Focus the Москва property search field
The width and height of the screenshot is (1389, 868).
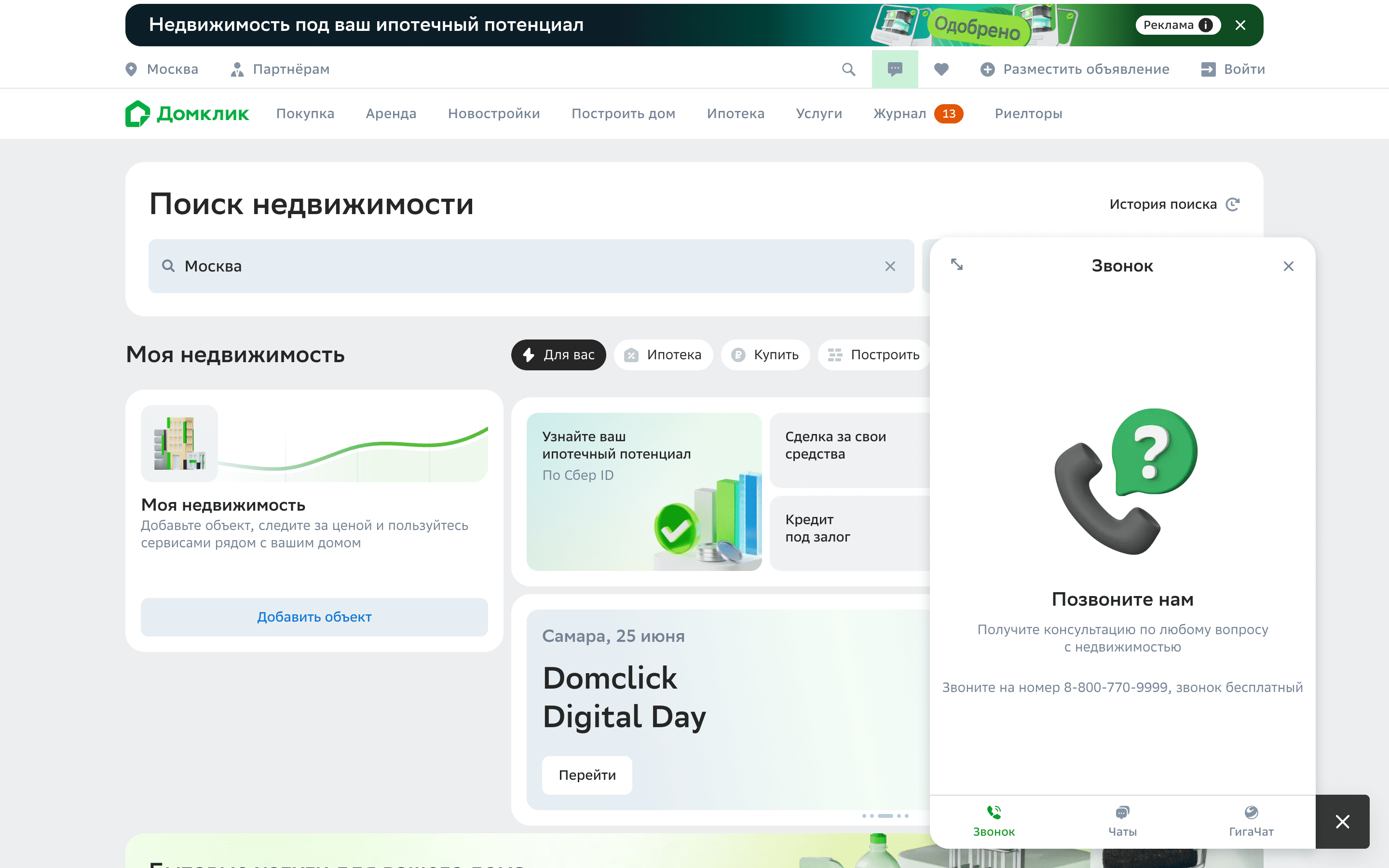point(531,266)
